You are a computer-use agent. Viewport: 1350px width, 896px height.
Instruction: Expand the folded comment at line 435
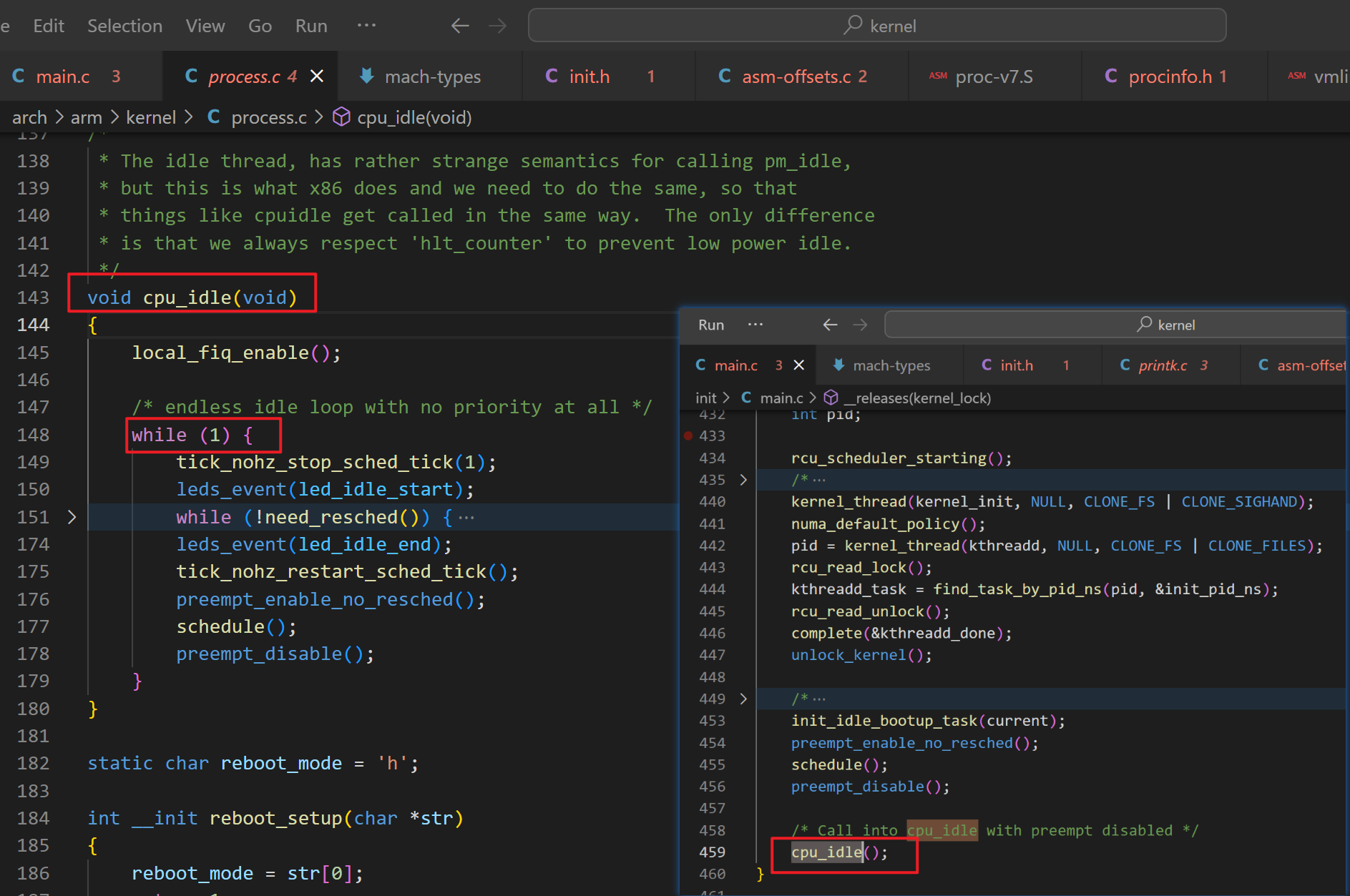(x=743, y=479)
